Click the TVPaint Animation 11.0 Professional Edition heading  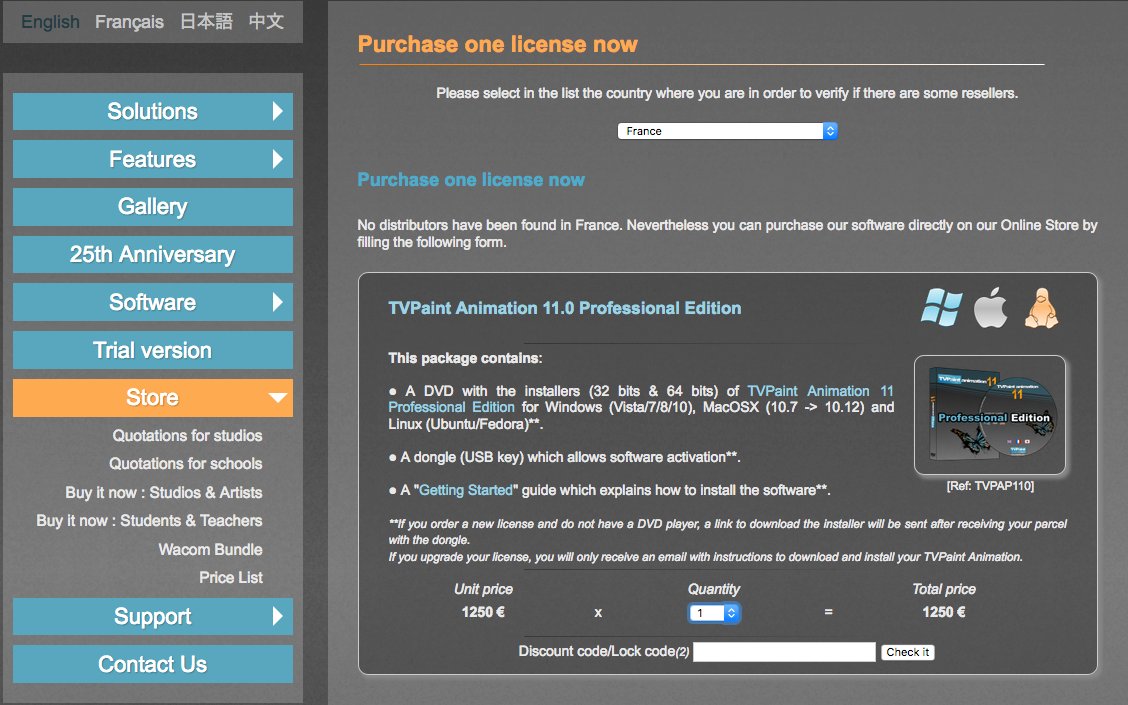[x=565, y=308]
